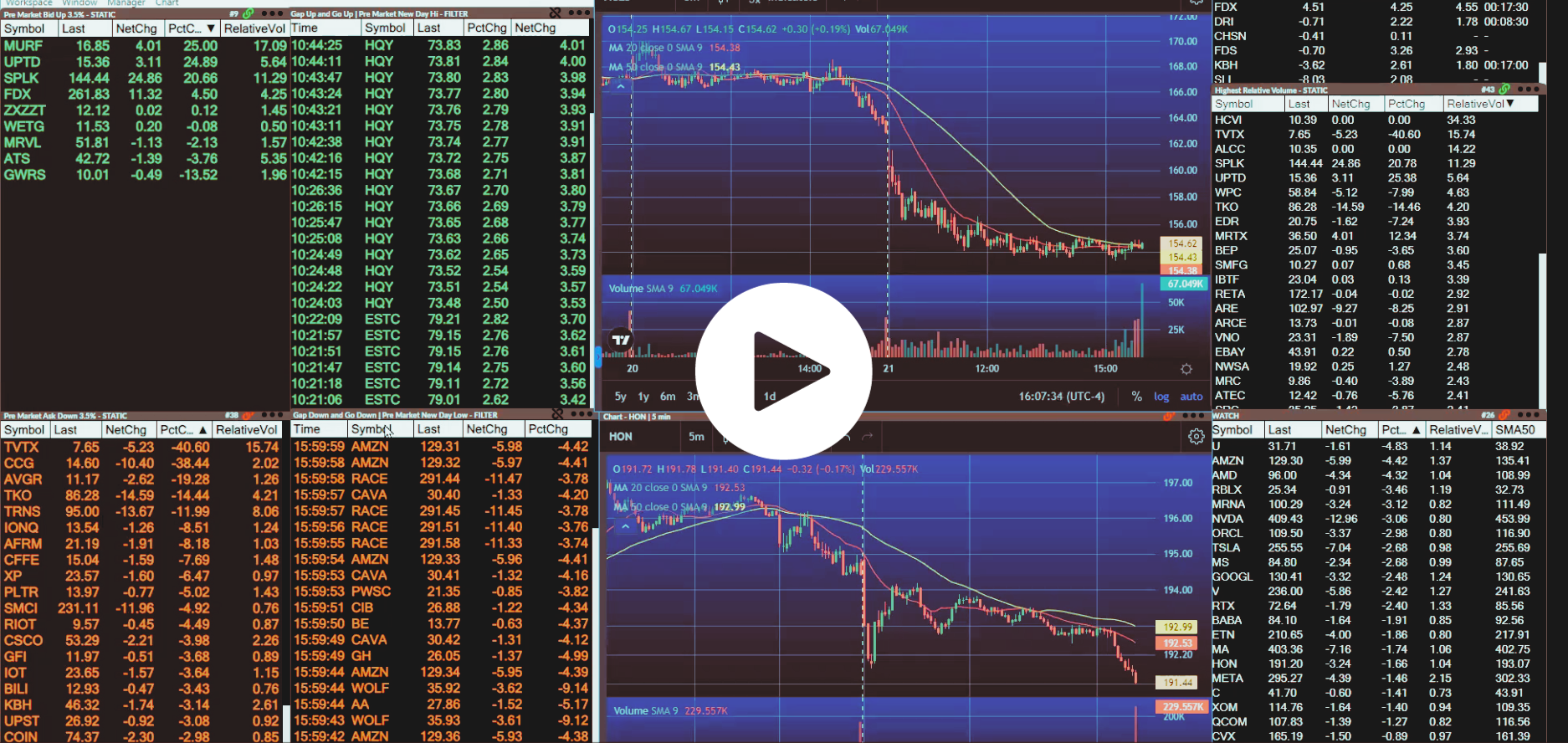Click MA 20 close legend on upper chart

pos(674,48)
